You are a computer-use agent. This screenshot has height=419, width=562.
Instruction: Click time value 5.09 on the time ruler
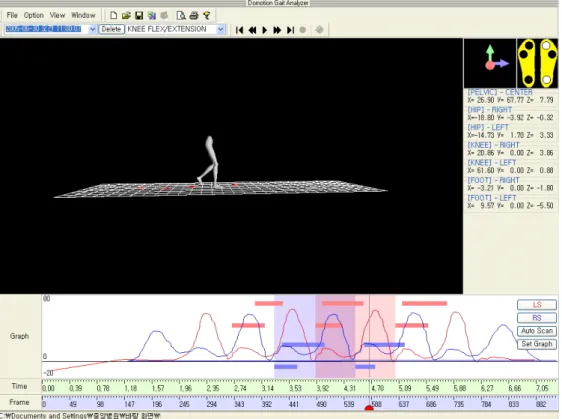coord(405,389)
